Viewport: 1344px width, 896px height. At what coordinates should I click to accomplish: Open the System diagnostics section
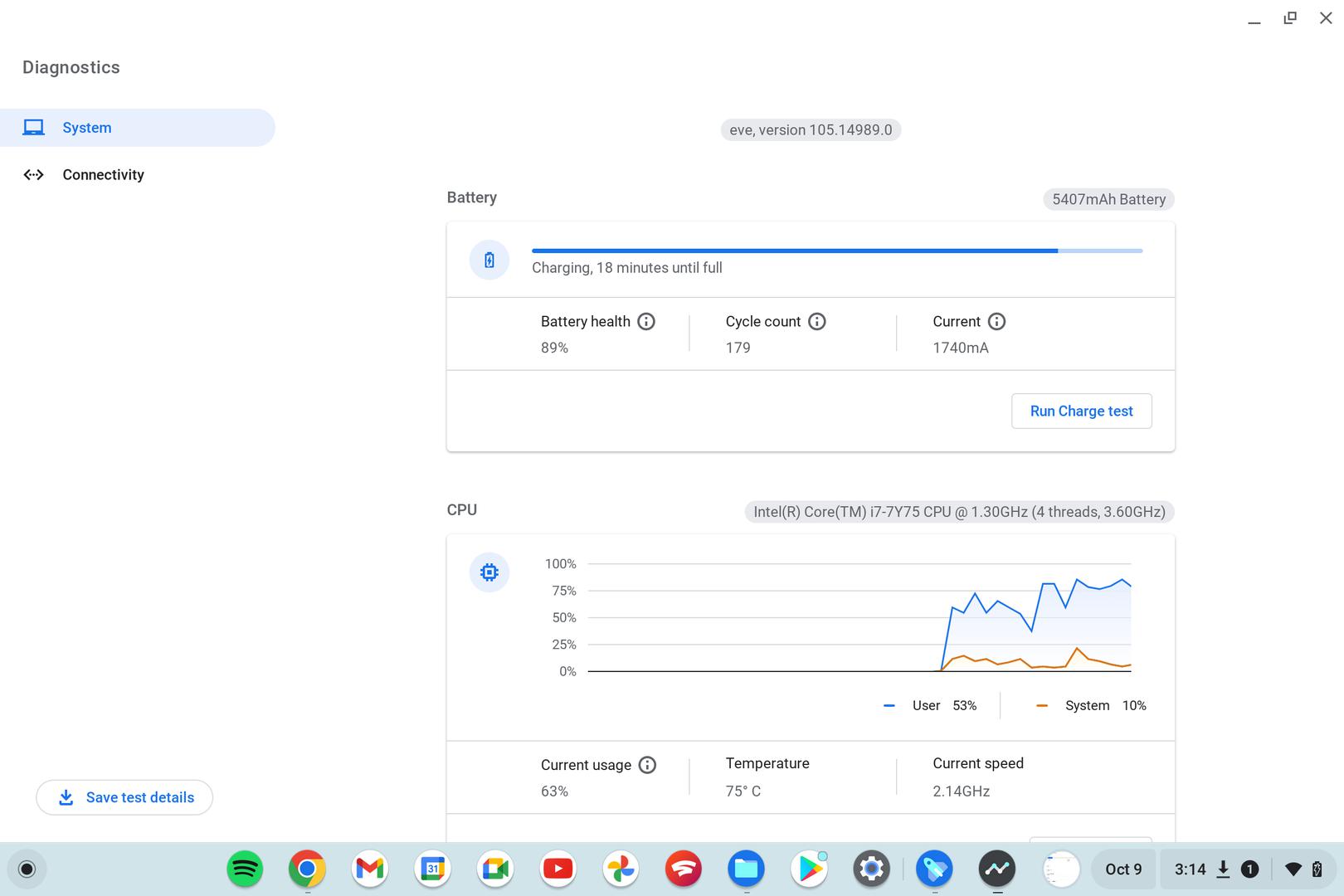[x=137, y=128]
